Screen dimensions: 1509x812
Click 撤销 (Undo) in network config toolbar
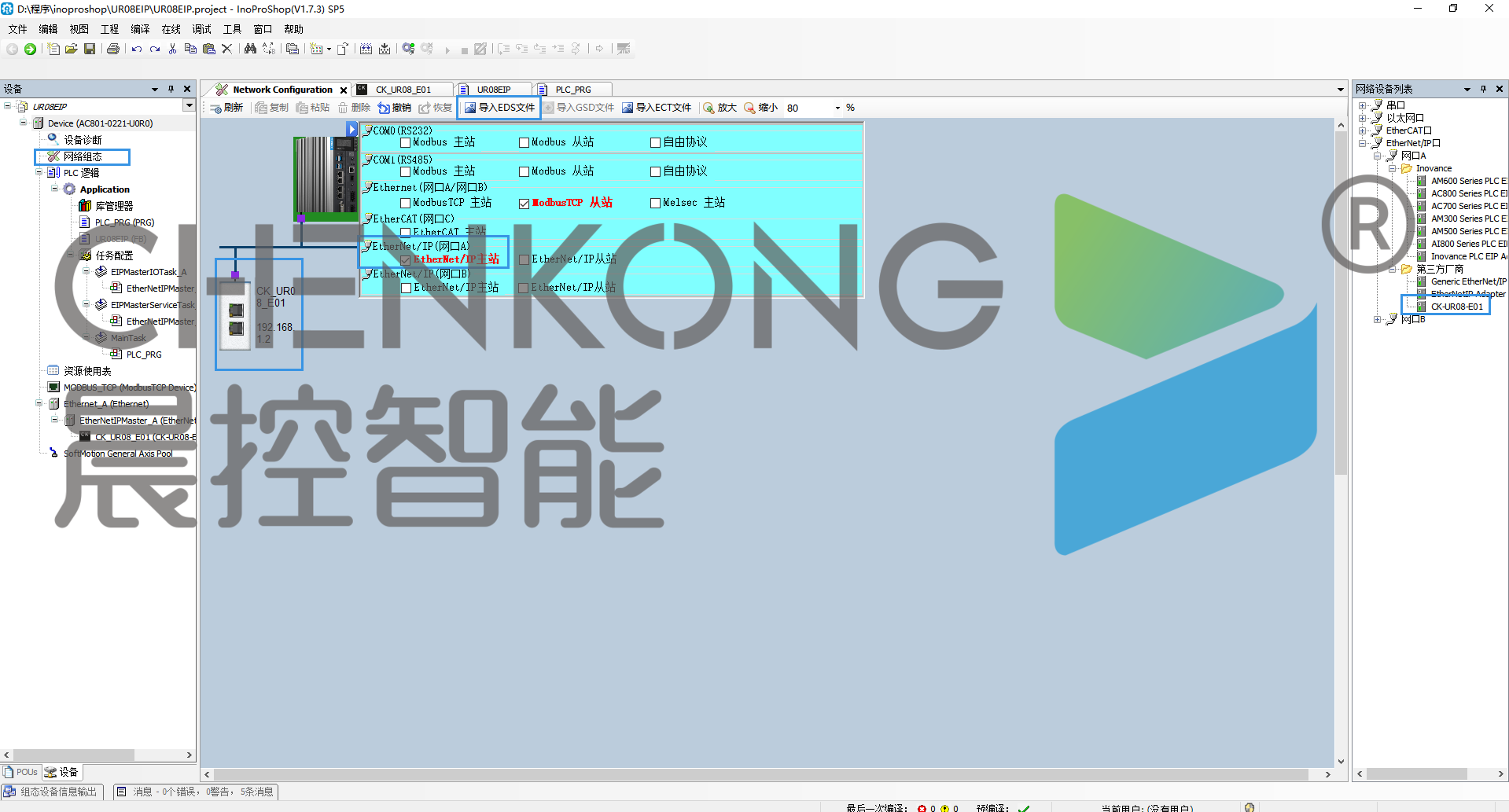coord(395,108)
